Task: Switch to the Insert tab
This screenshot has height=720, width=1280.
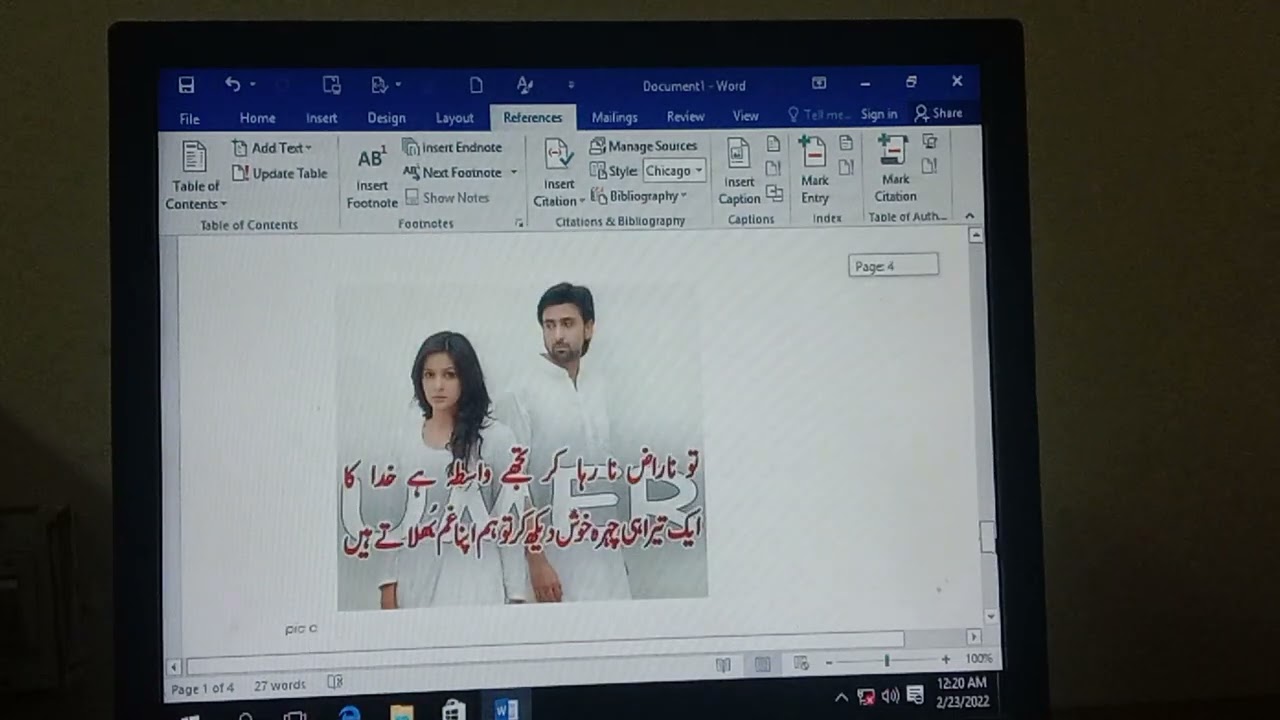Action: click(x=321, y=118)
